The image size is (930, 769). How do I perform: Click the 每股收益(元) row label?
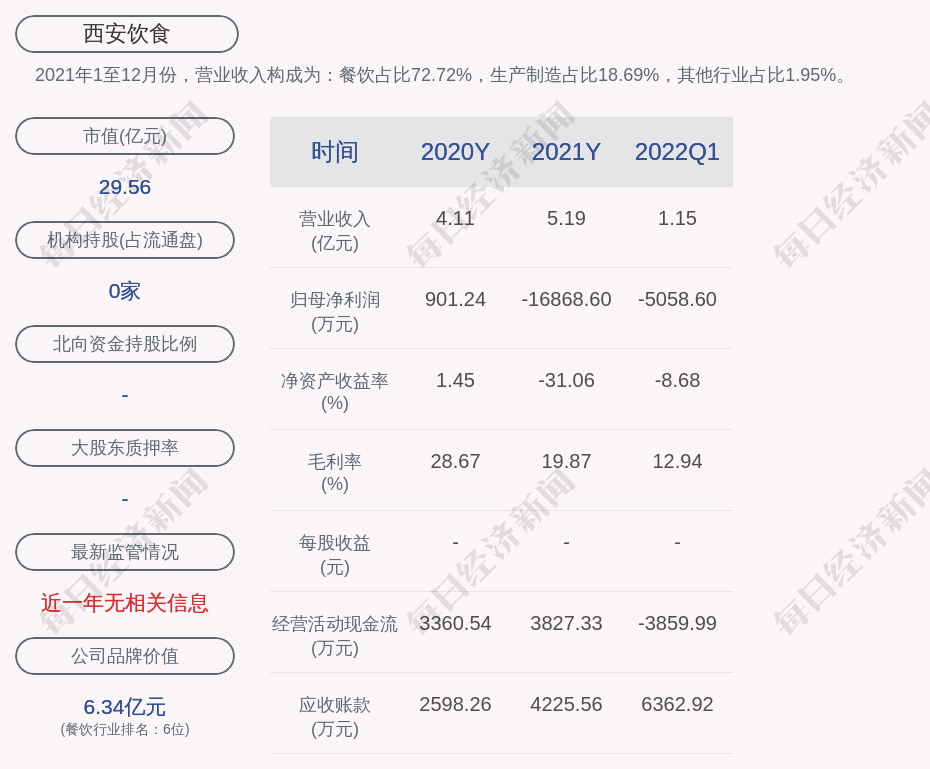pyautogui.click(x=335, y=555)
